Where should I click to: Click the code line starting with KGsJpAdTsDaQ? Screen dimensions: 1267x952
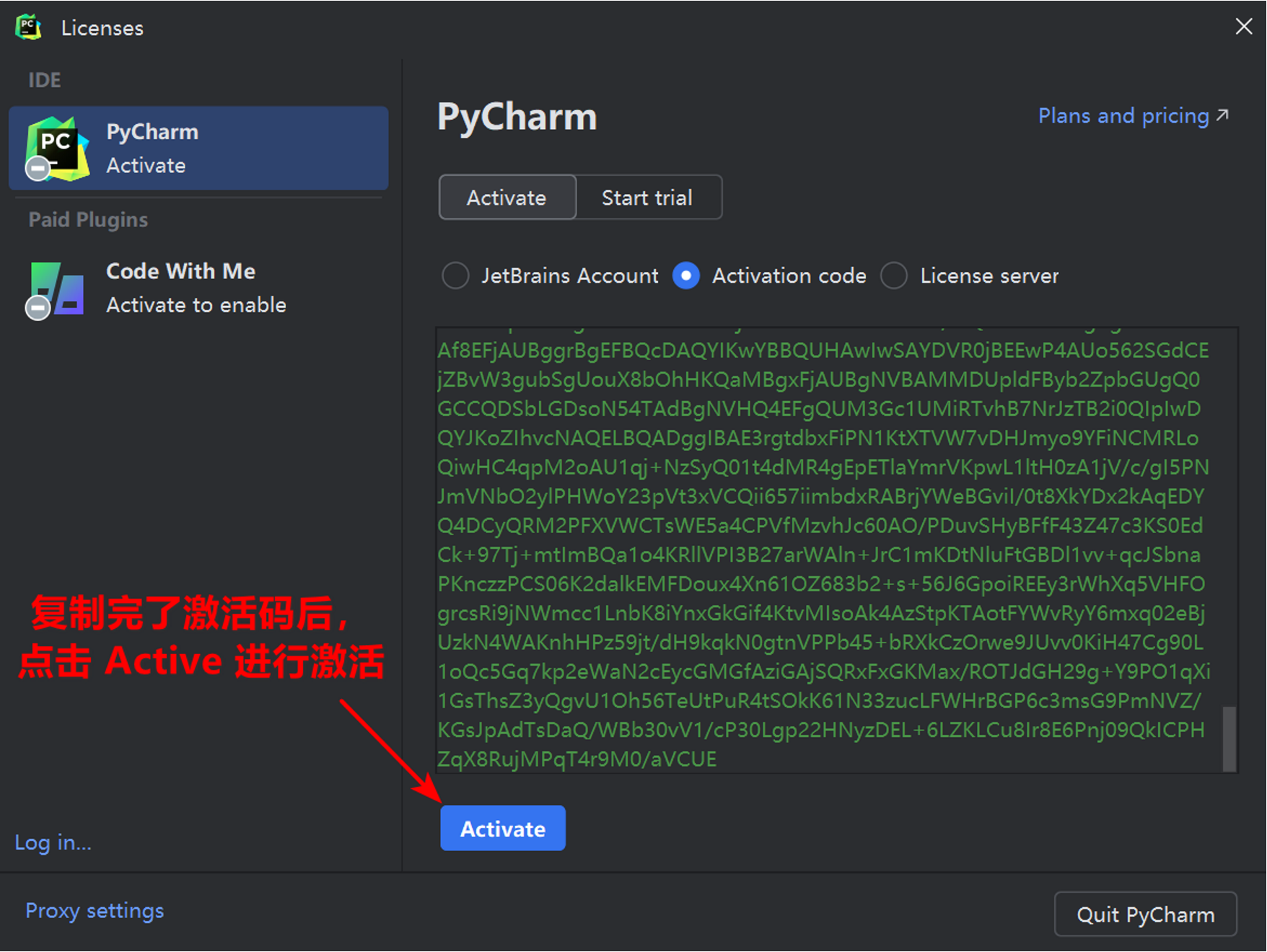click(x=821, y=730)
